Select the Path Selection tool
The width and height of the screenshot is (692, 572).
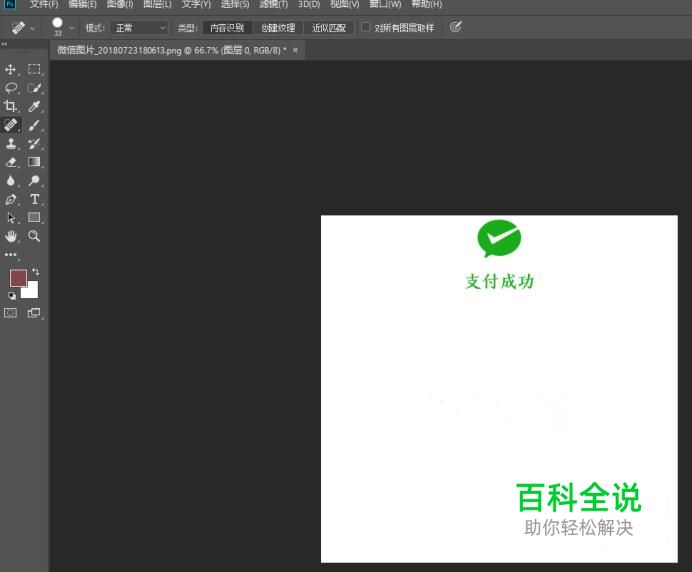[11, 218]
